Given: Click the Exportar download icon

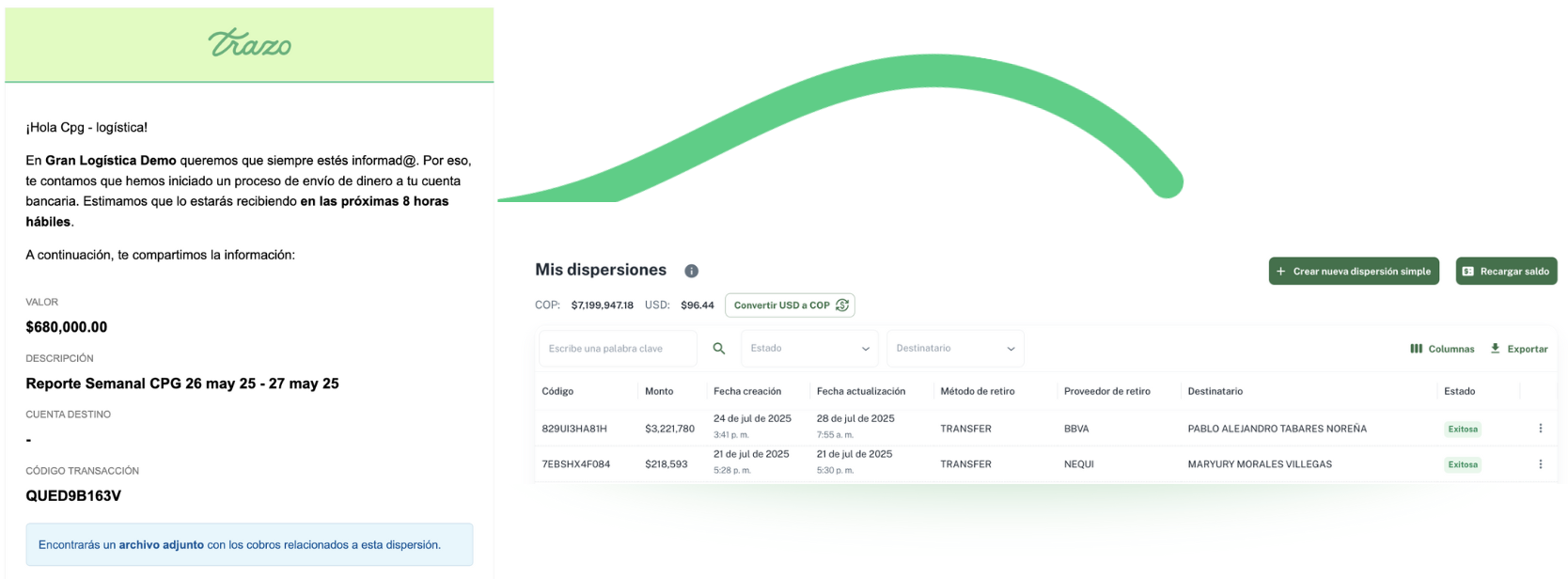Looking at the screenshot, I should pyautogui.click(x=1495, y=349).
